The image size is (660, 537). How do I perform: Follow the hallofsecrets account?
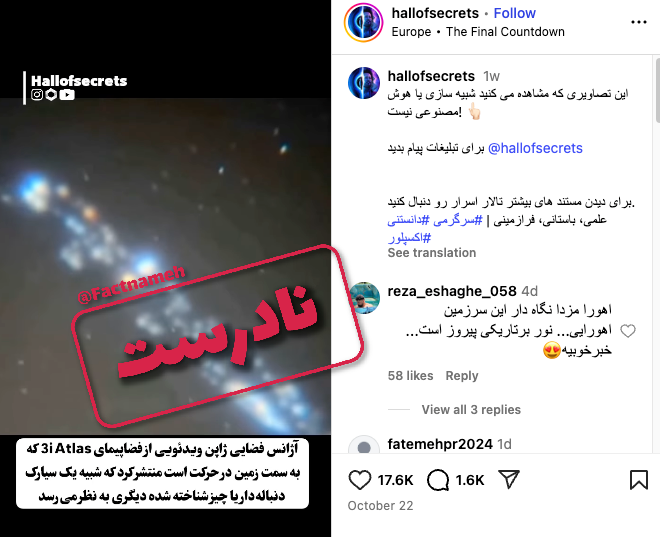(514, 13)
